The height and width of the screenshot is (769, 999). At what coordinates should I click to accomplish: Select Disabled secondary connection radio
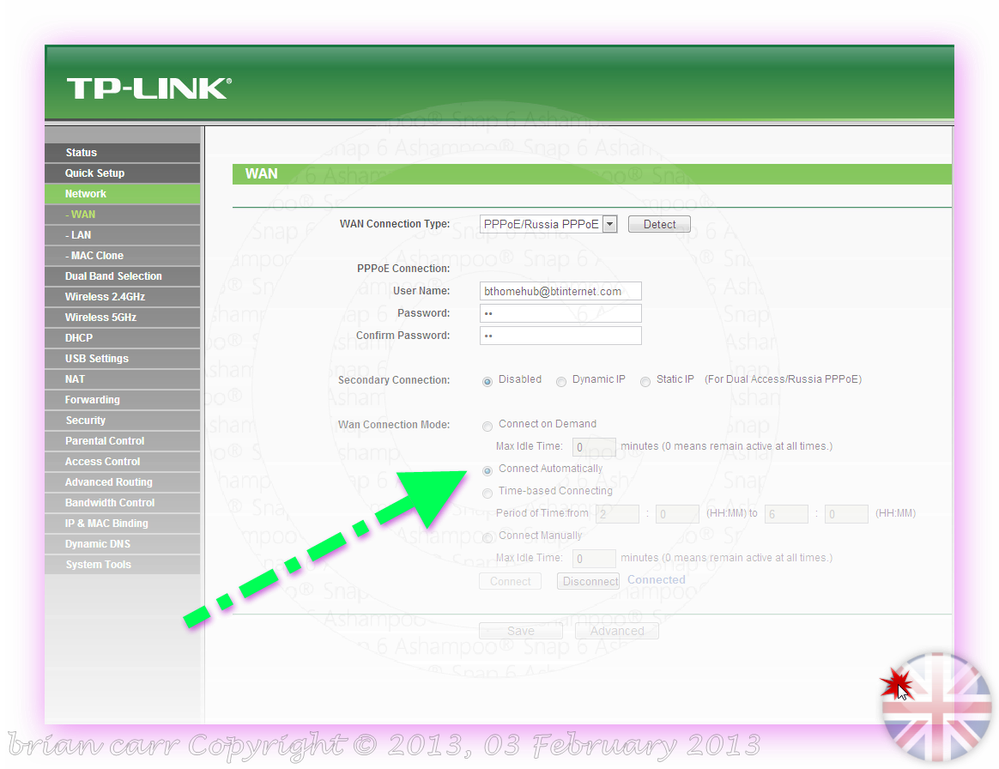(x=487, y=382)
